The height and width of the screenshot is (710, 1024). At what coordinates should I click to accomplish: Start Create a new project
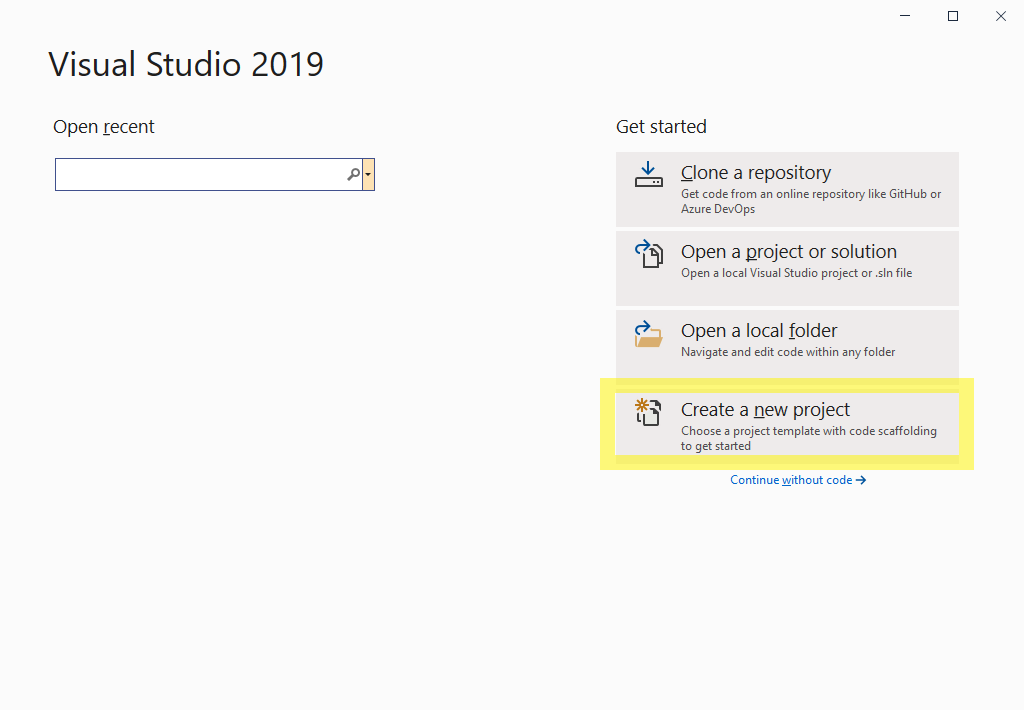(x=787, y=425)
